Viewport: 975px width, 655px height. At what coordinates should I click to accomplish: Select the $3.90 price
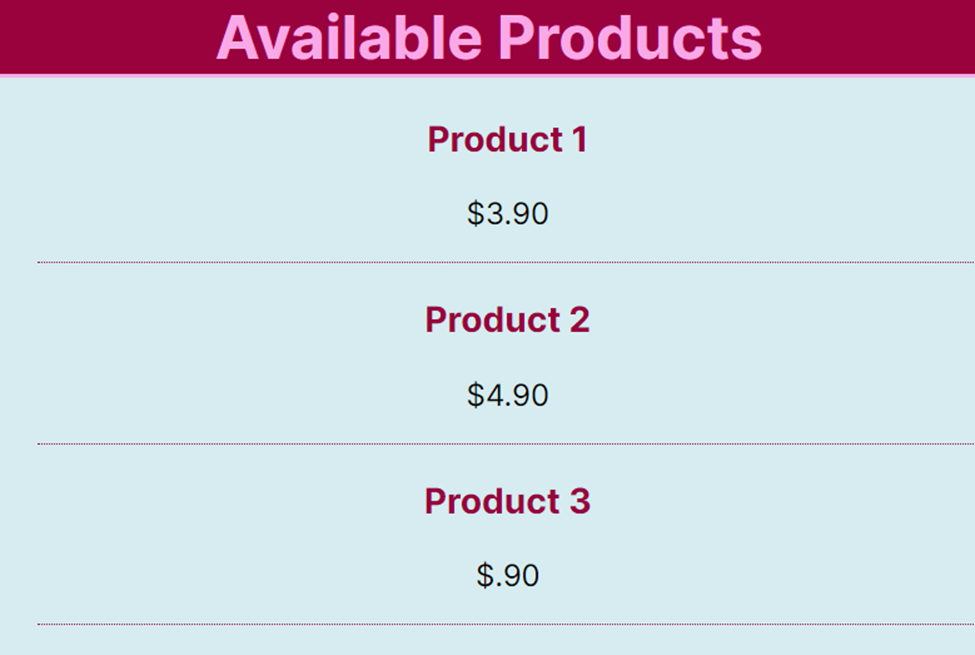[x=508, y=213]
